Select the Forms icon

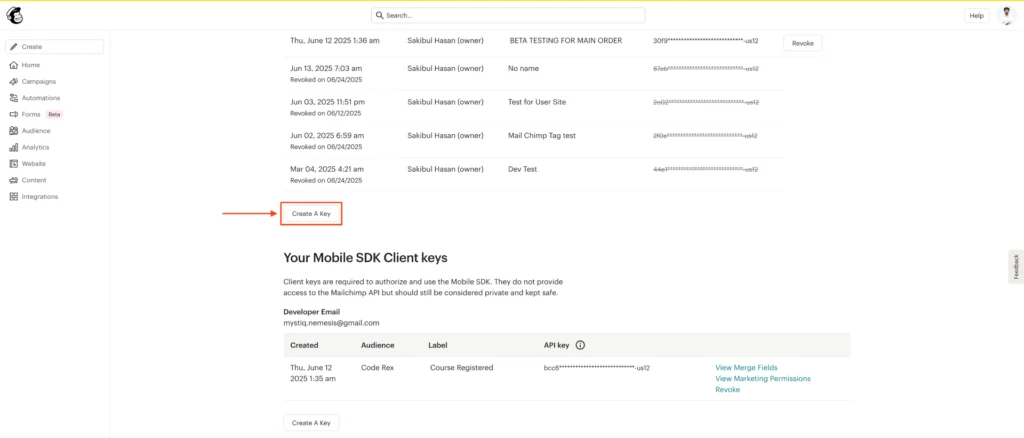click(14, 114)
